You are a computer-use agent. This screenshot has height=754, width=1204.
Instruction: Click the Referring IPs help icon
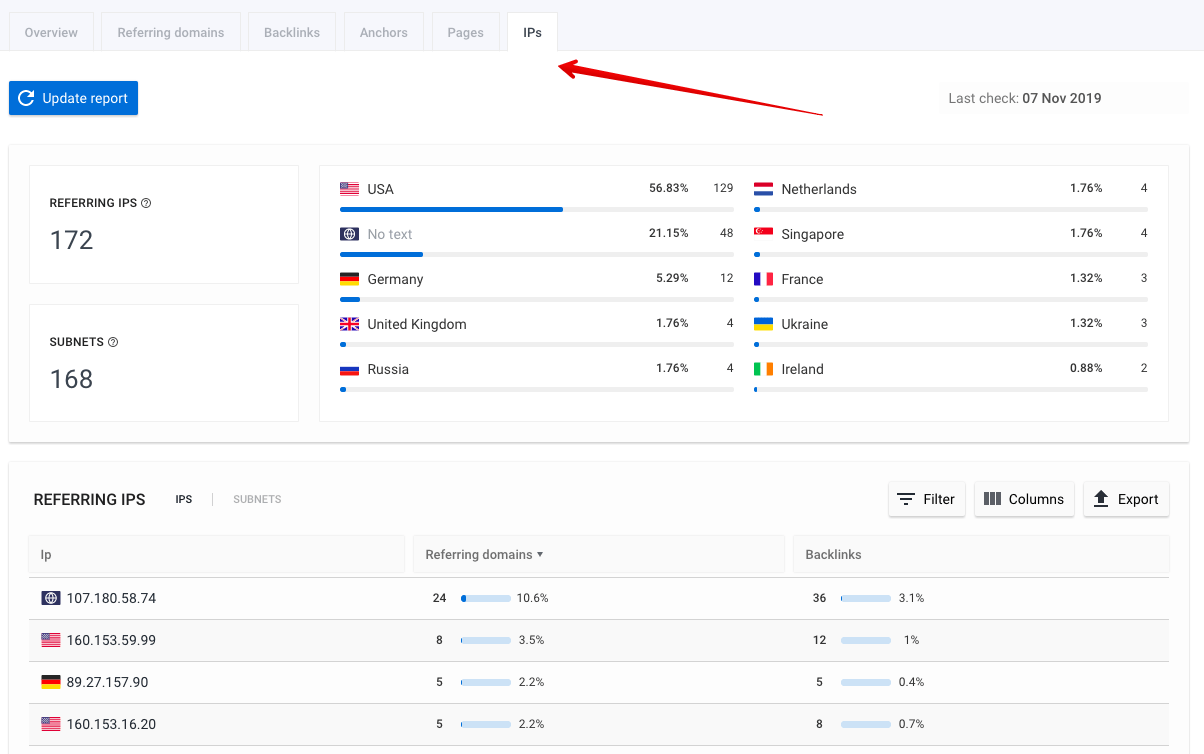tap(146, 203)
